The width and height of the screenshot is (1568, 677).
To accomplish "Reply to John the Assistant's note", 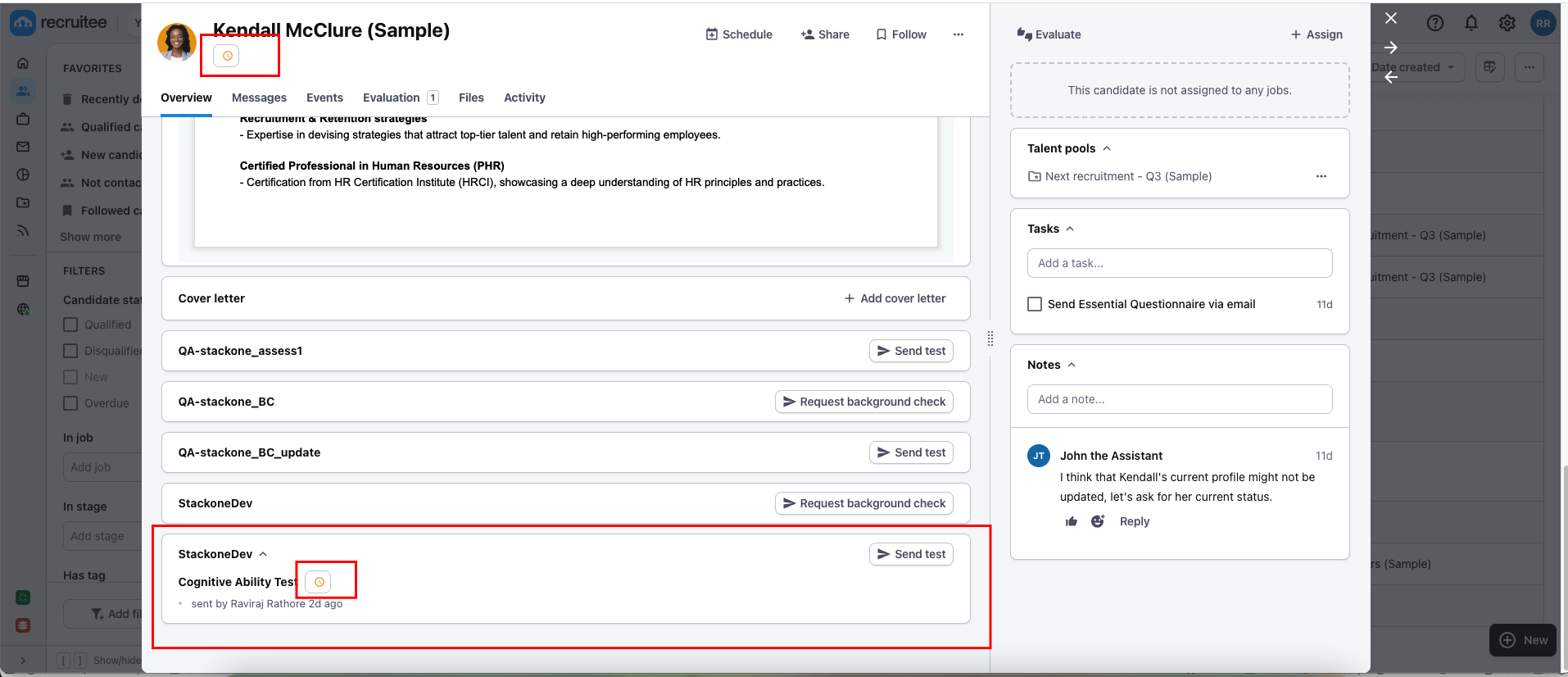I will (1135, 521).
